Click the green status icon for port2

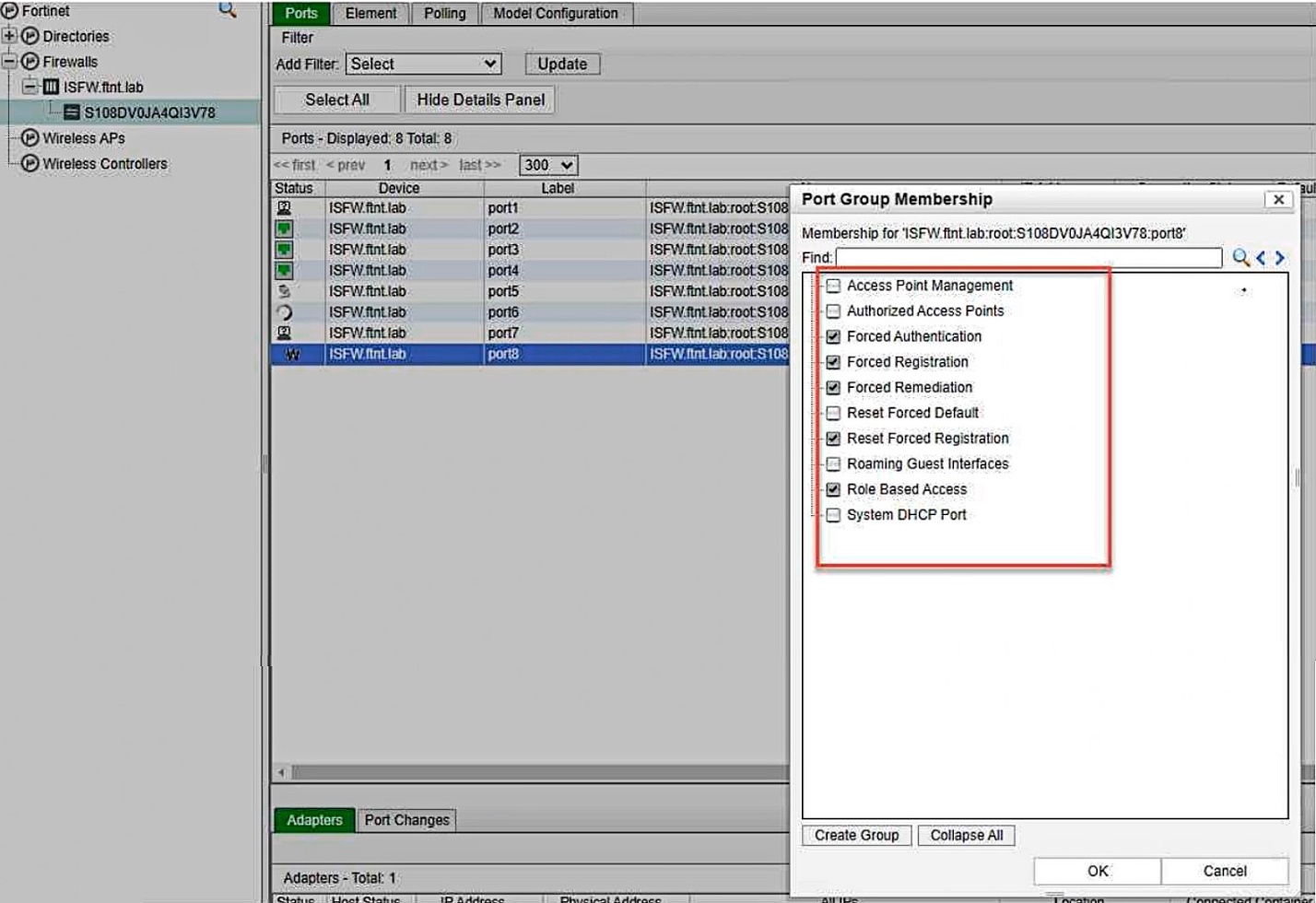click(285, 229)
